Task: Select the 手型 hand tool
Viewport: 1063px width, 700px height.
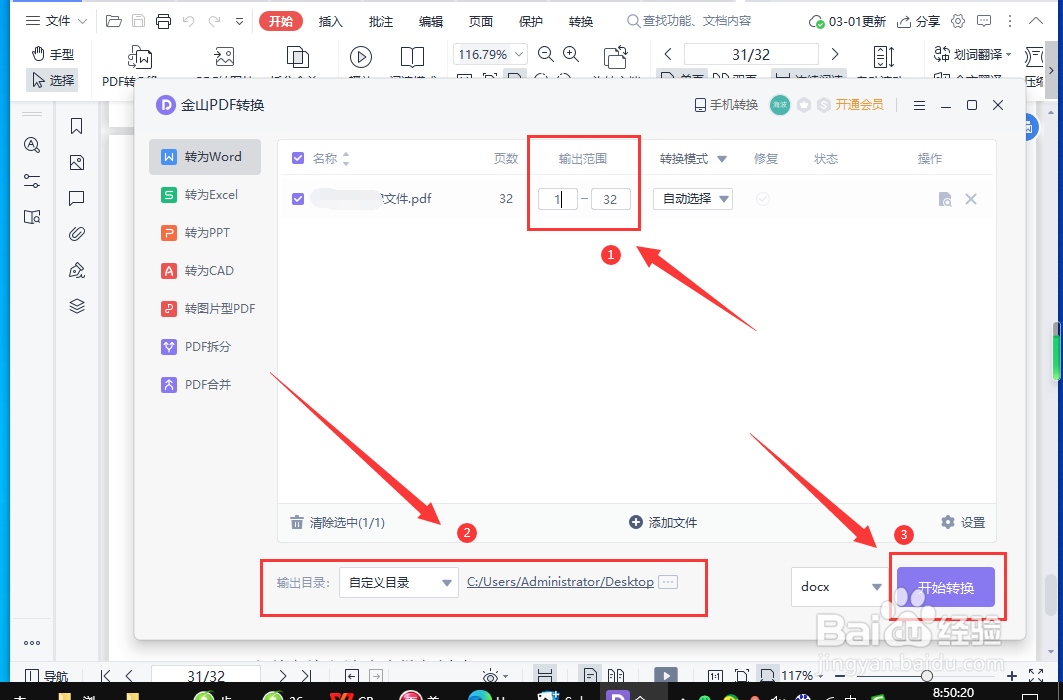Action: pyautogui.click(x=53, y=54)
